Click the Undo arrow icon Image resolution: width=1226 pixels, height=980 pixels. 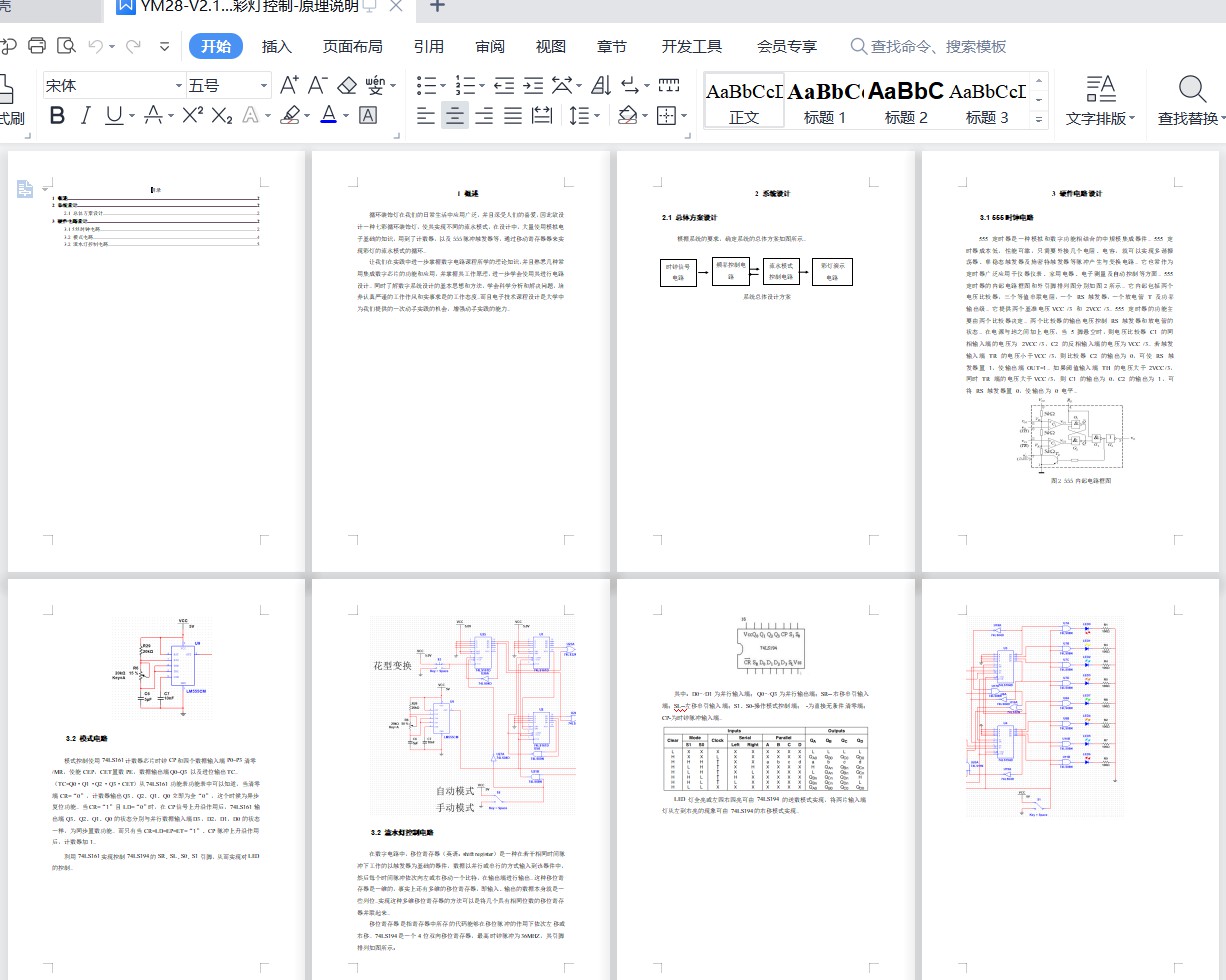(96, 46)
